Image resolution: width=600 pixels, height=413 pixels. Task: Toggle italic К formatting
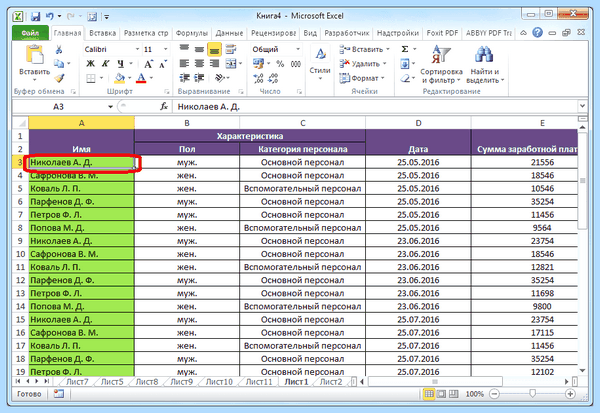pyautogui.click(x=105, y=64)
